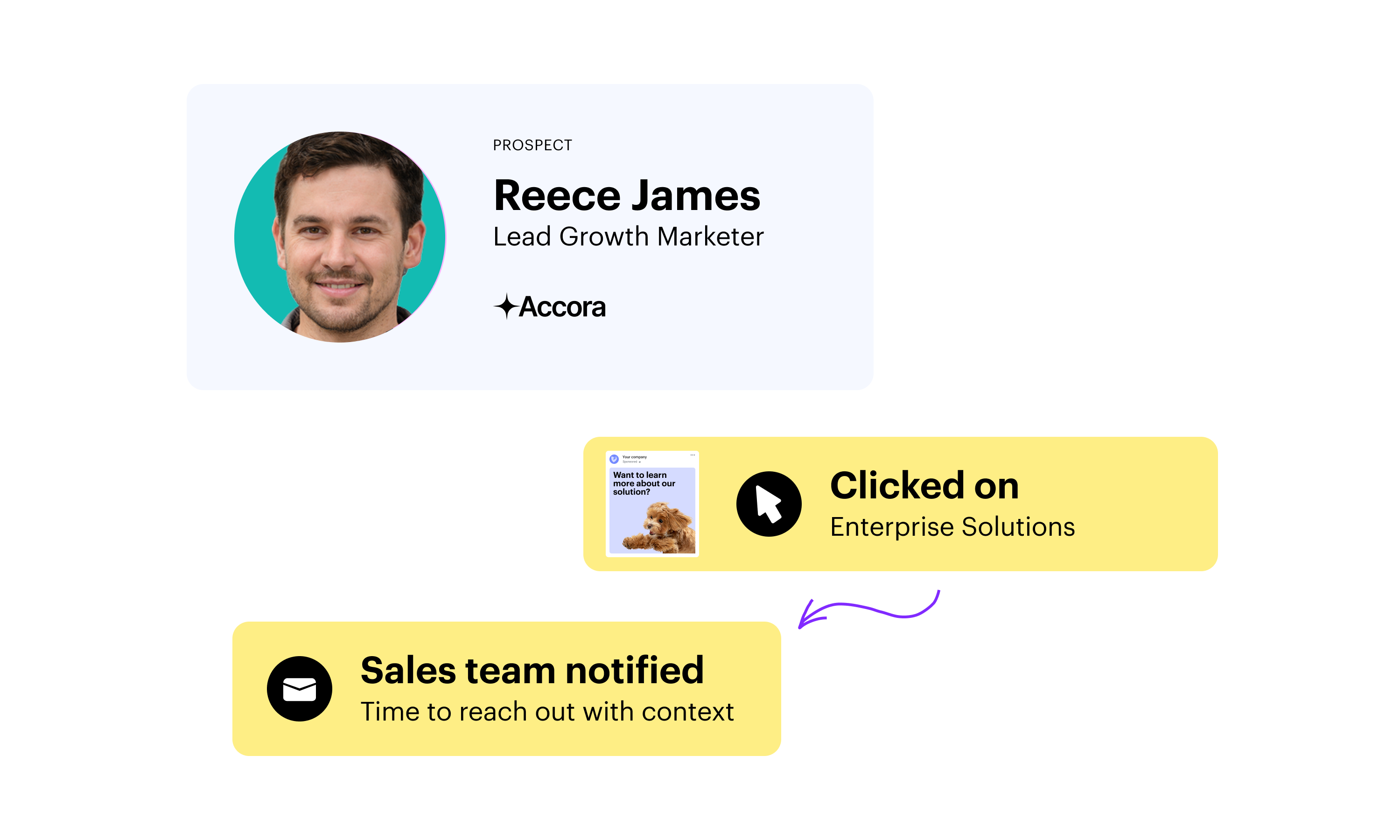
Task: Click the blue company avatar in ad
Action: [x=614, y=458]
